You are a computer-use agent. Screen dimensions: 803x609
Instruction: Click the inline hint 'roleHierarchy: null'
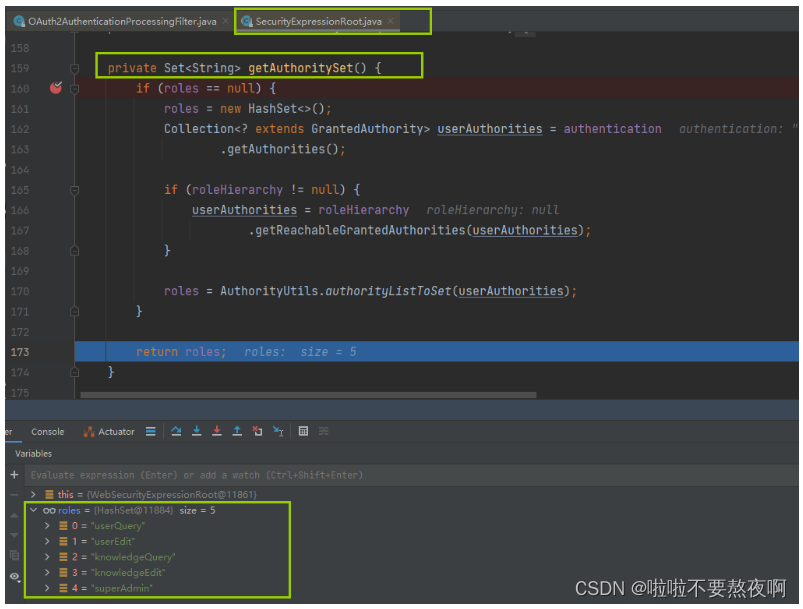coord(493,210)
